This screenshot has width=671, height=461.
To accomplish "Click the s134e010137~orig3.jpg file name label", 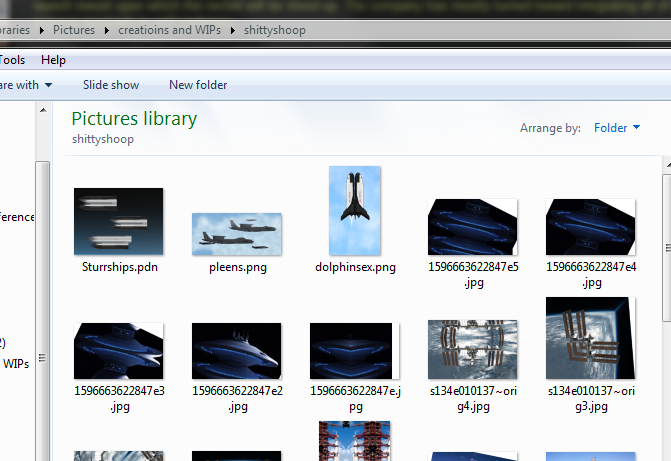I will (x=591, y=399).
